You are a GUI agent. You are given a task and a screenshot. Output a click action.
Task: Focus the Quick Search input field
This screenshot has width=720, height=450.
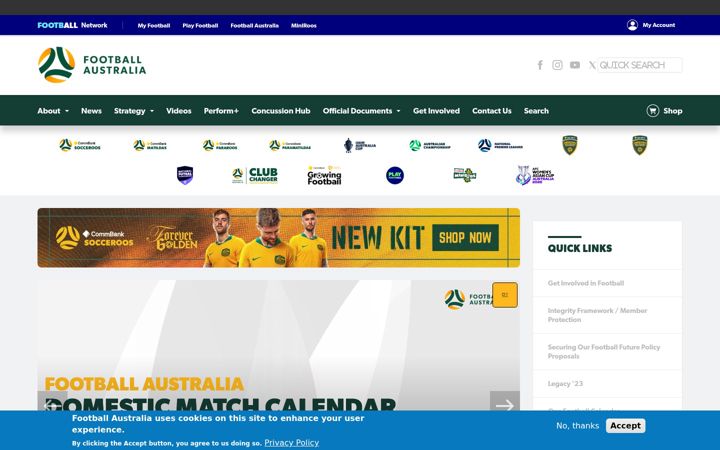[x=640, y=65]
